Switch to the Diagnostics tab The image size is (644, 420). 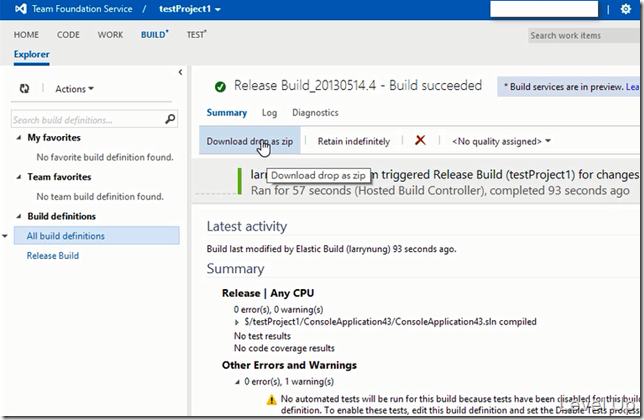point(315,112)
